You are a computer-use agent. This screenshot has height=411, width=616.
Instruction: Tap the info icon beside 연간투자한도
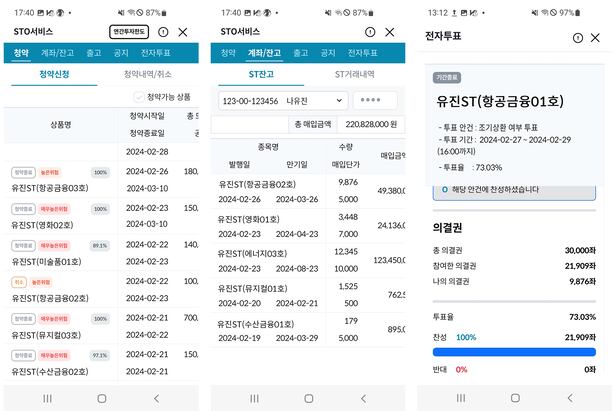click(x=163, y=32)
